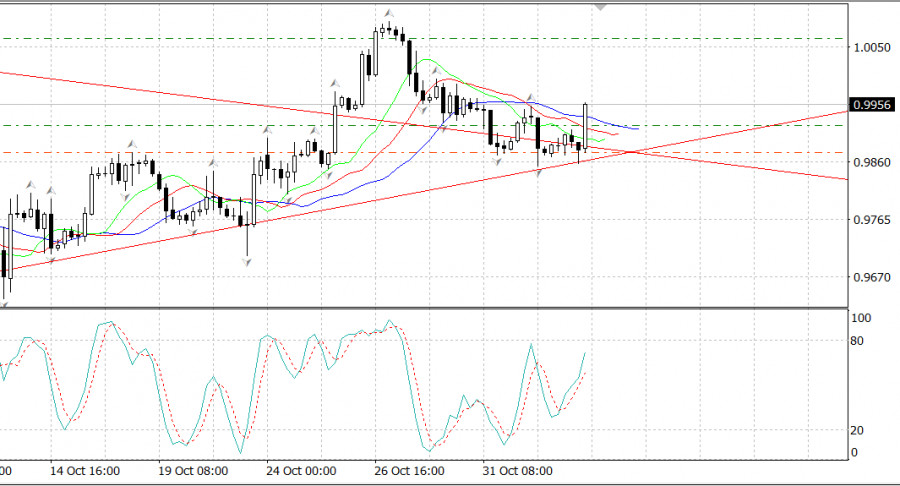Click the gray chart shift triangle marker

click(x=600, y=6)
